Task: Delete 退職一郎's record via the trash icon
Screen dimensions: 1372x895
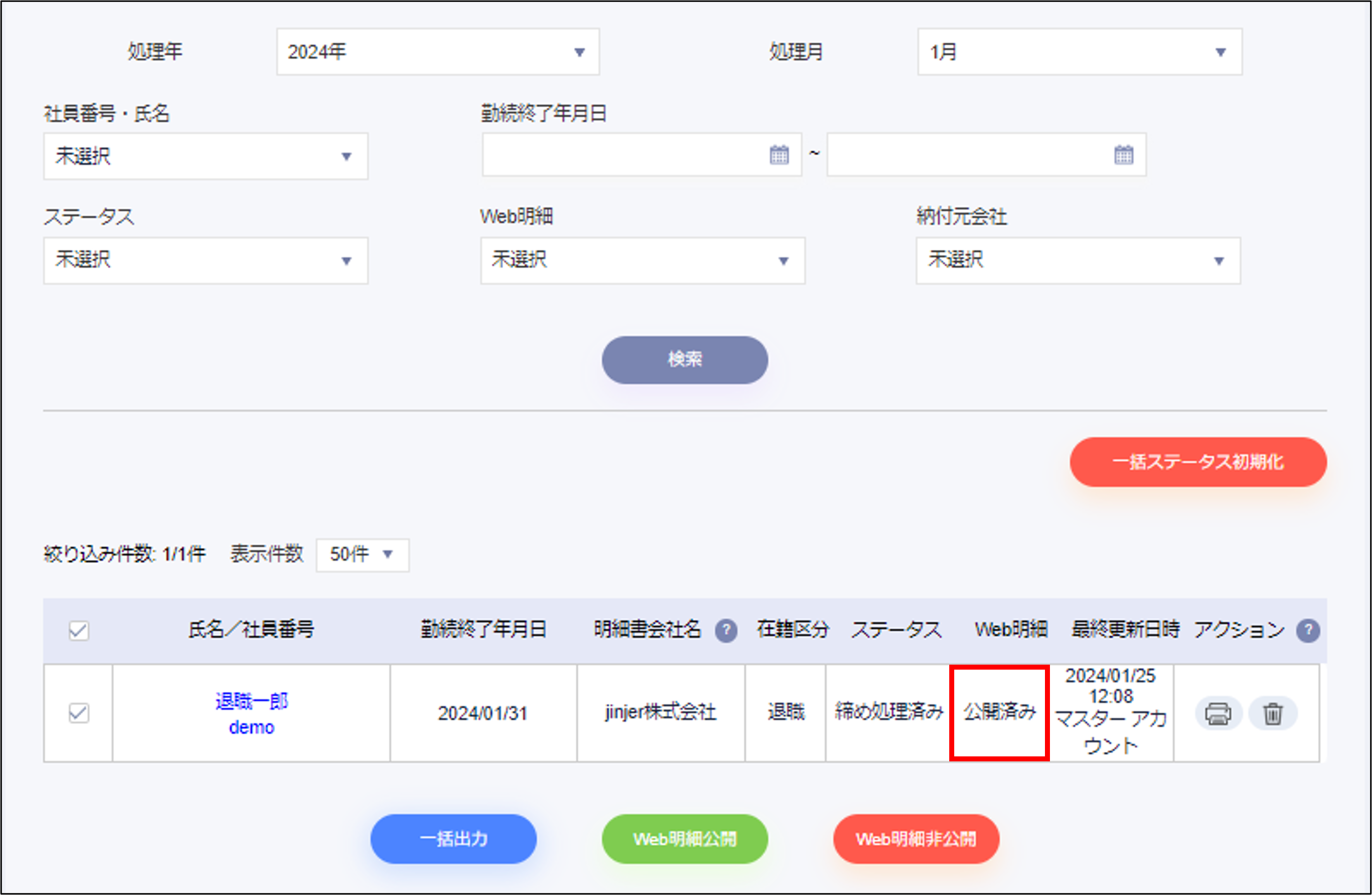Action: (1274, 714)
